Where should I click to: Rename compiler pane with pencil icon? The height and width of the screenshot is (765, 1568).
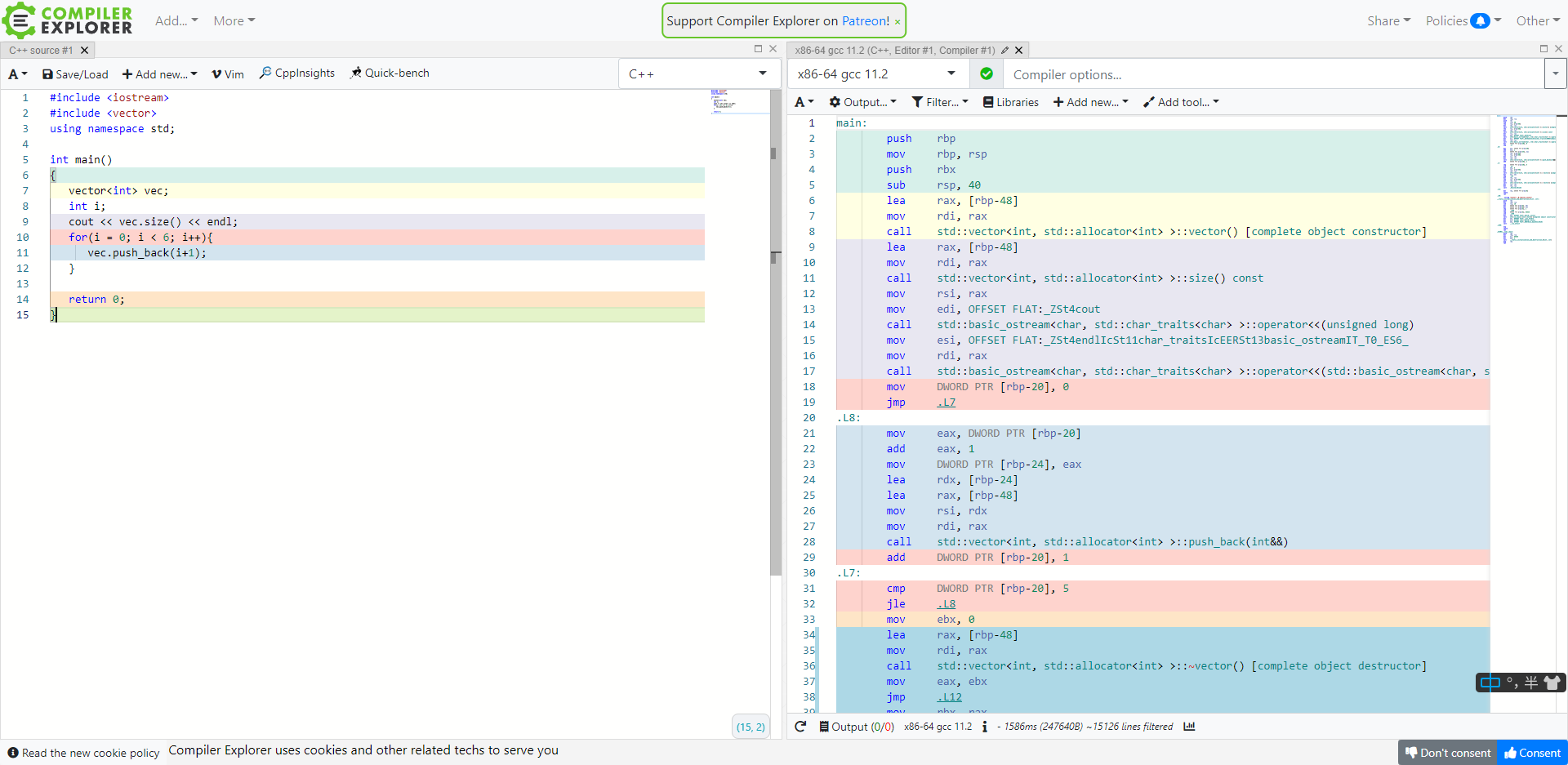point(1004,51)
